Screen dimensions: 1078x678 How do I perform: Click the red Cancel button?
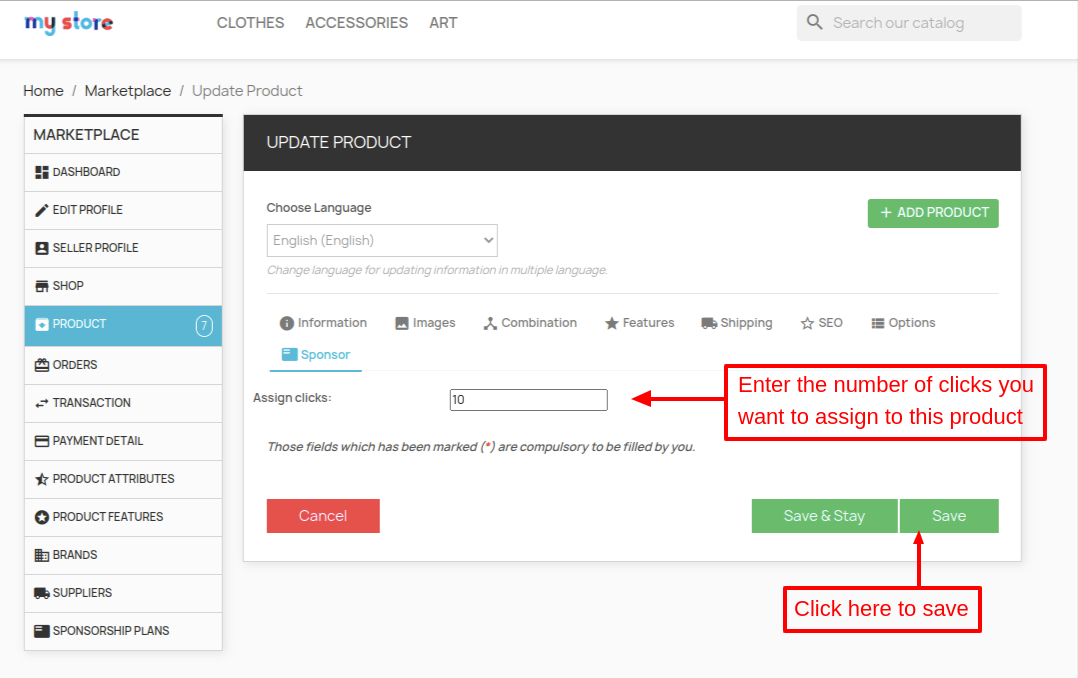coord(323,516)
